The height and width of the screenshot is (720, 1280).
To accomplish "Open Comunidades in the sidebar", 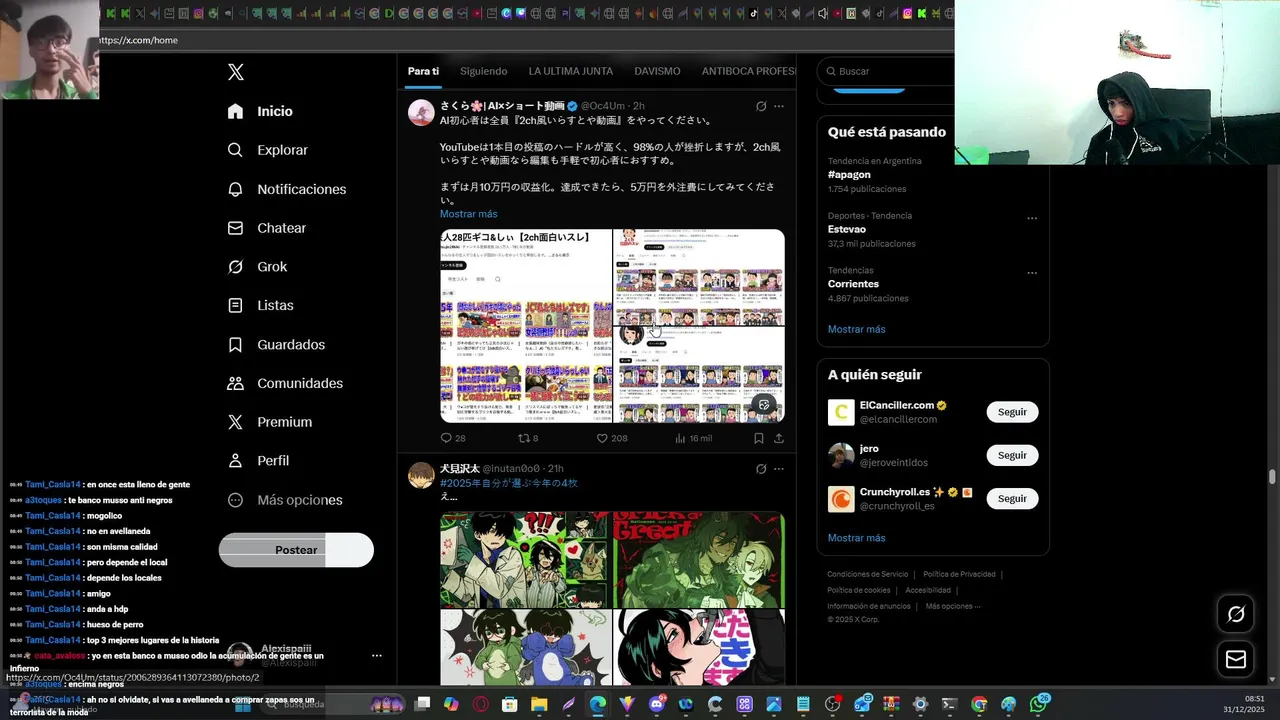I will coord(285,383).
